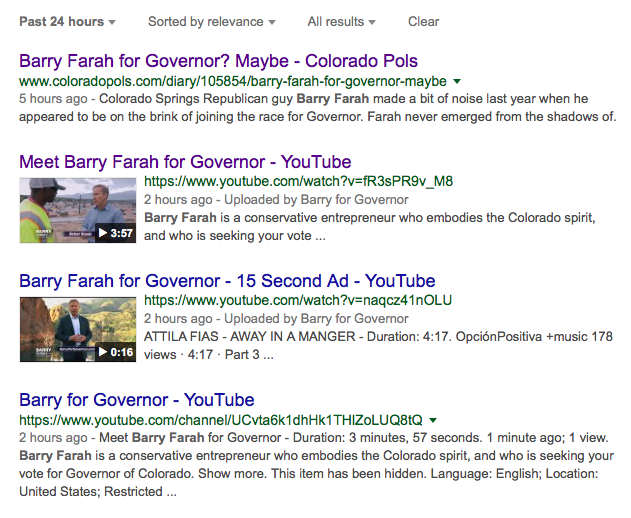The width and height of the screenshot is (631, 518).
Task: Click Clear to reset search filters
Action: (423, 22)
